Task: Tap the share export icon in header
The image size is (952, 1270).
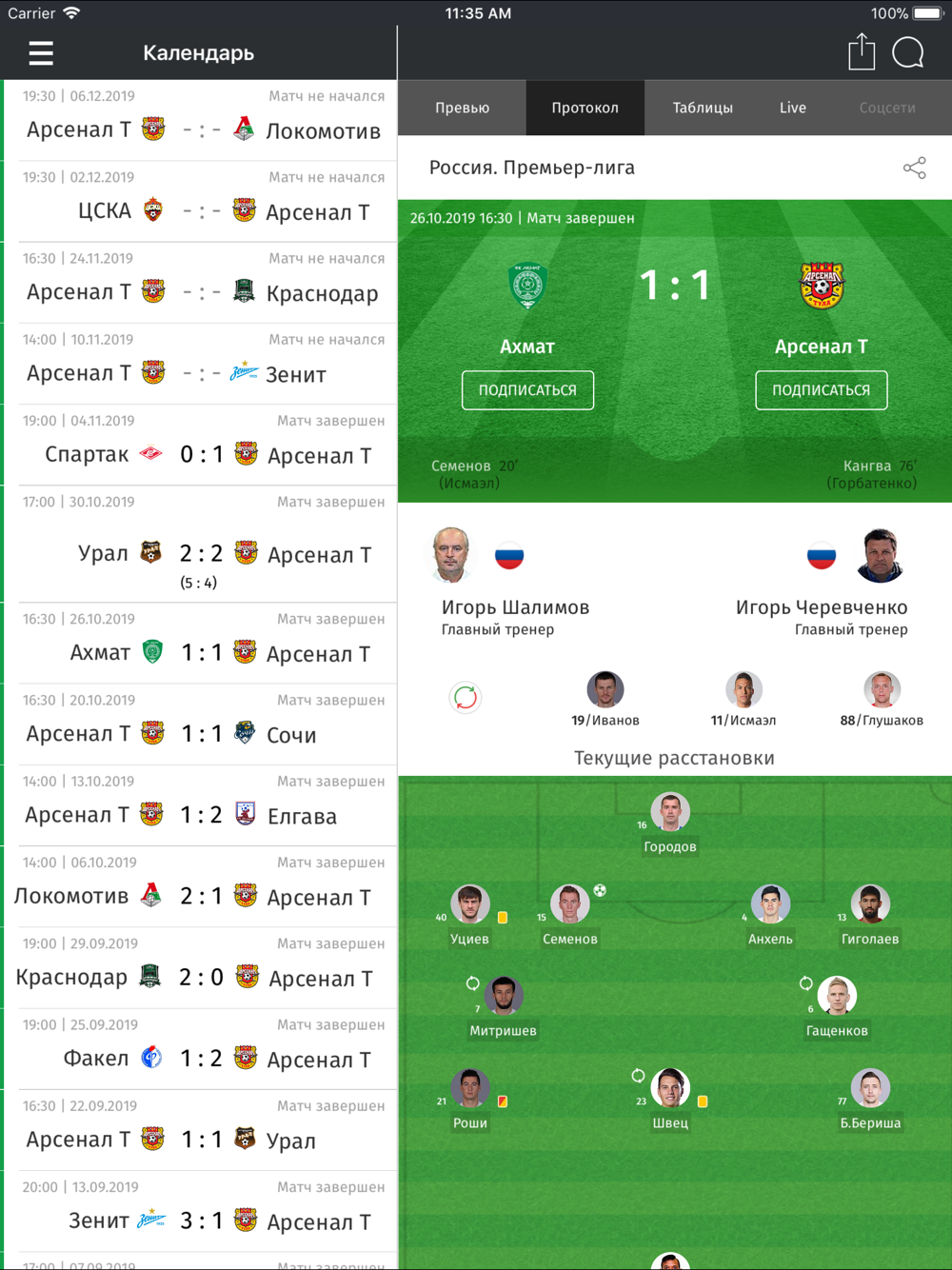Action: (862, 51)
